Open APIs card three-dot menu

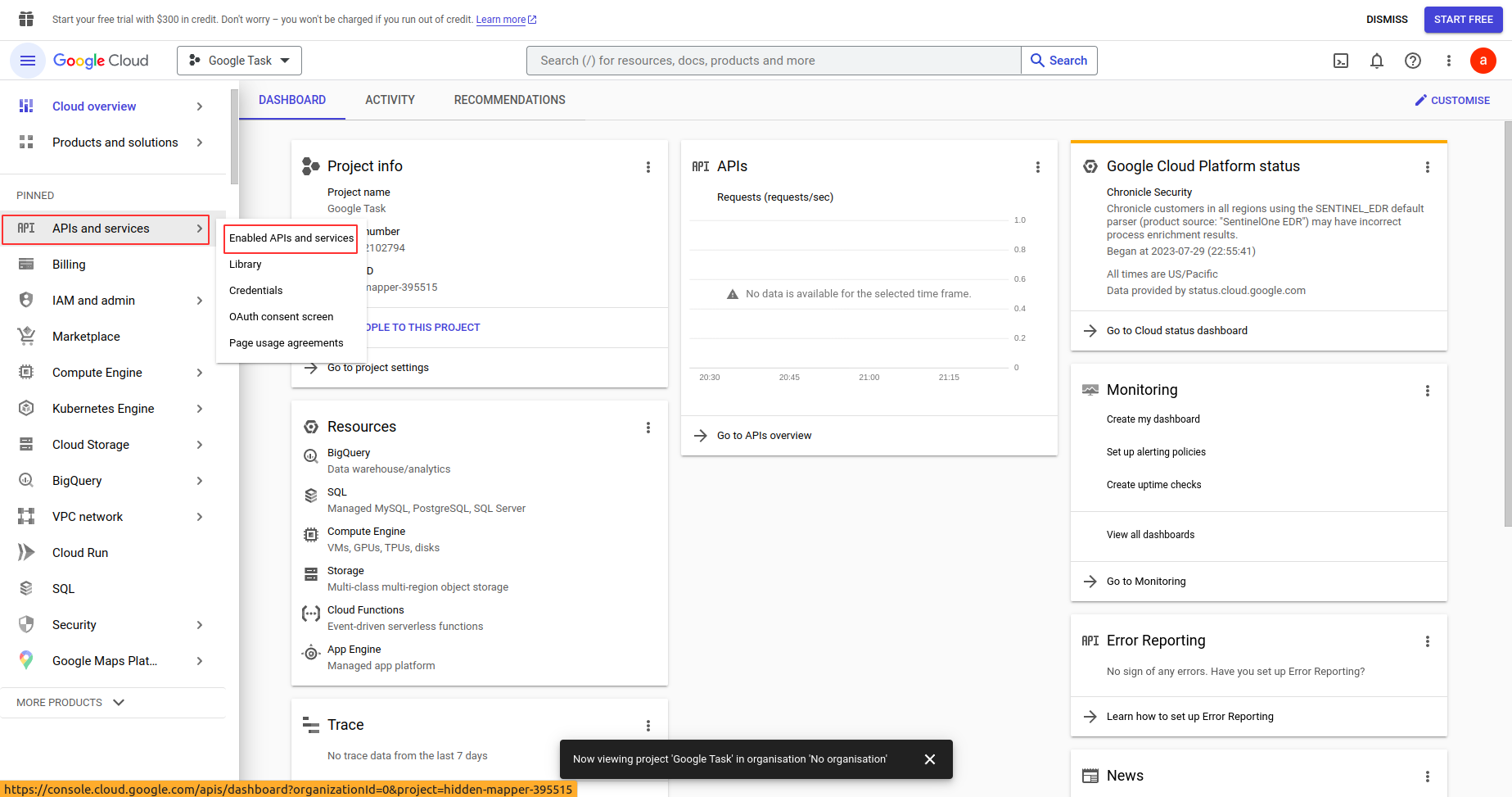click(1038, 167)
